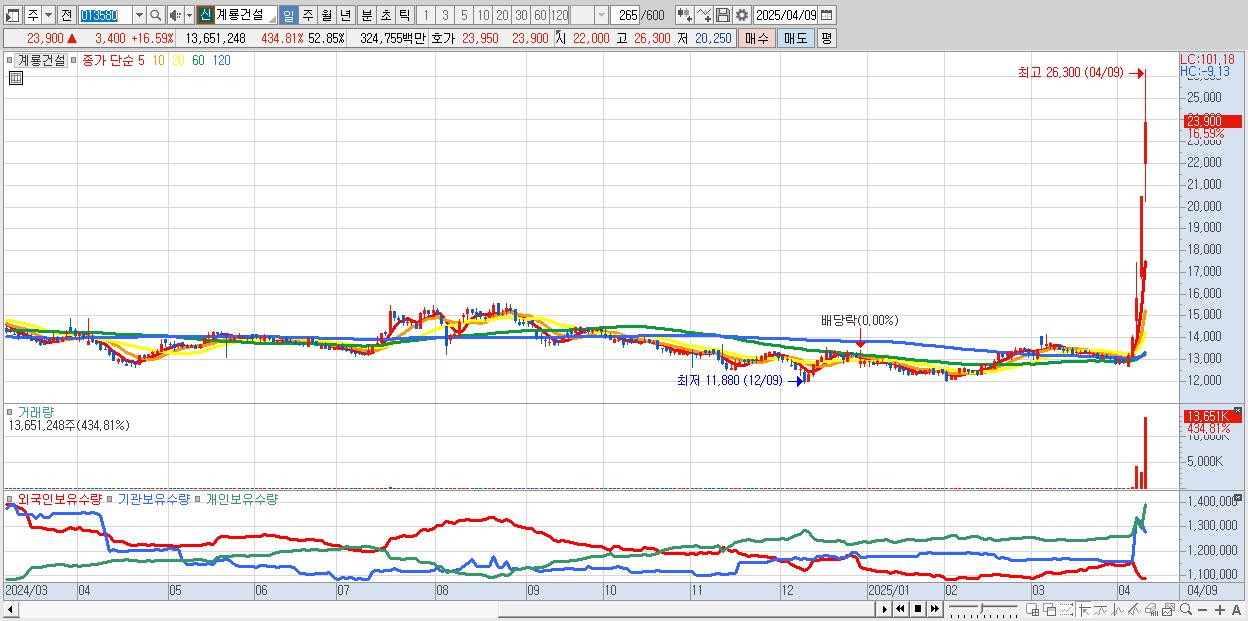
Task: Click the 'A' text icon at bottom right
Action: (1236, 610)
